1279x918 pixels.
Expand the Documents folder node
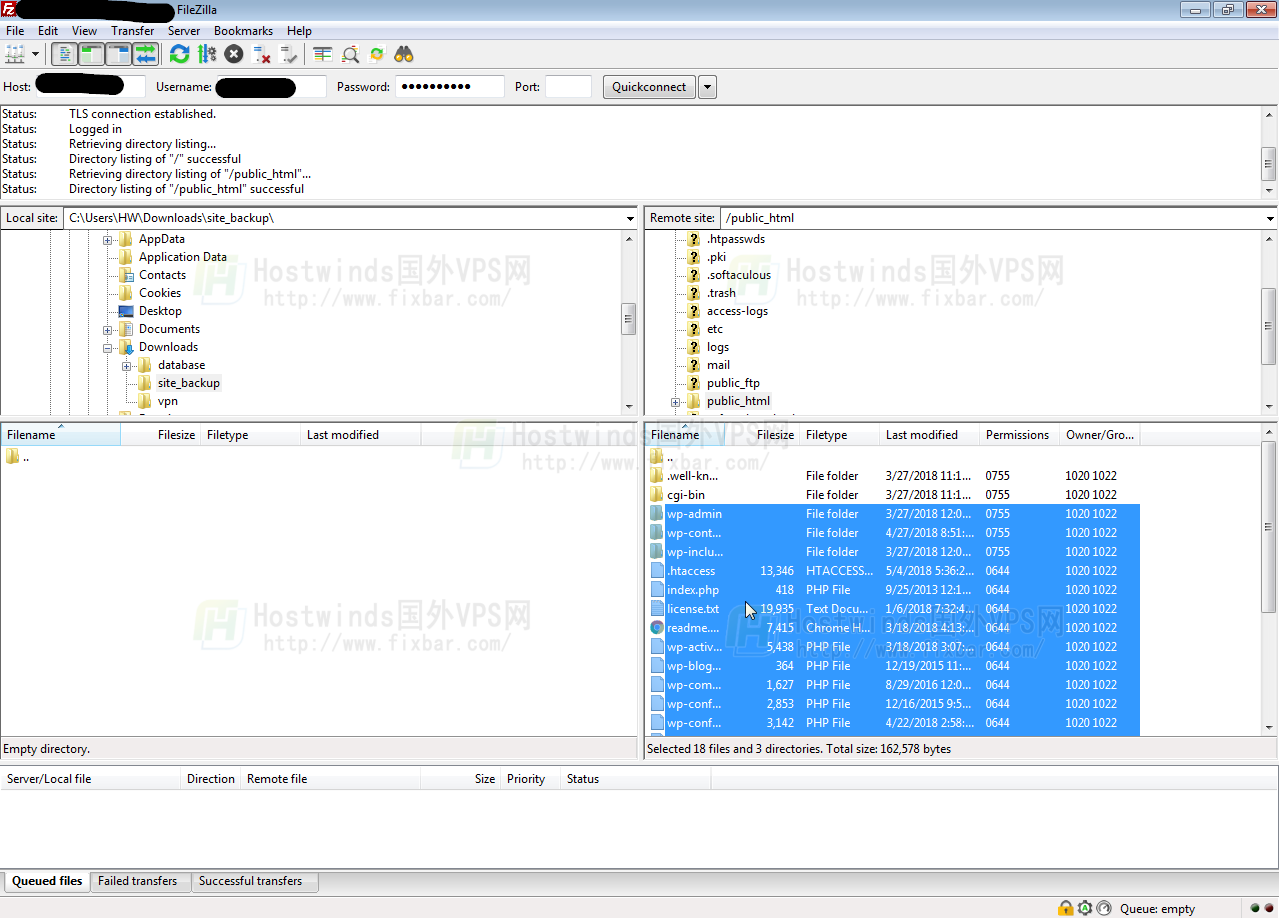pyautogui.click(x=108, y=329)
